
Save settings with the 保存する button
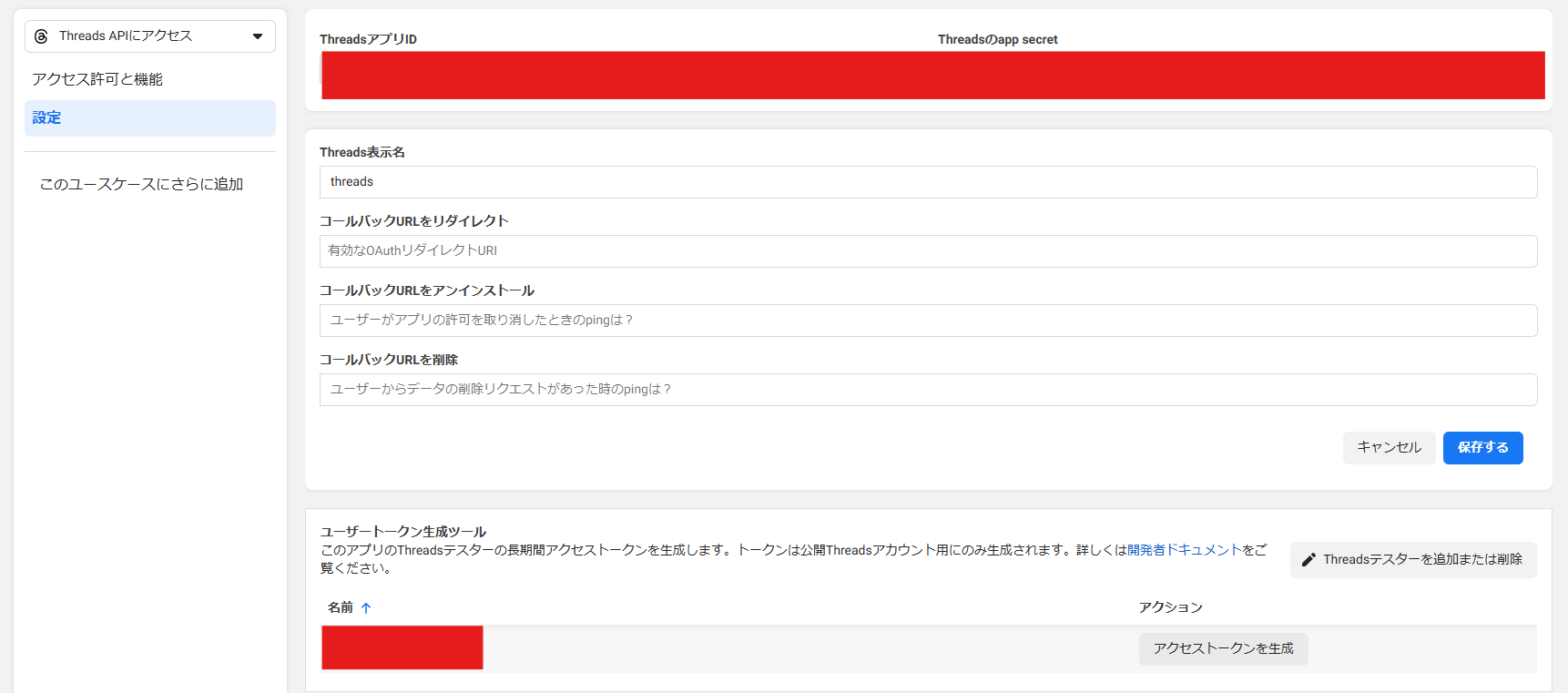[1482, 448]
